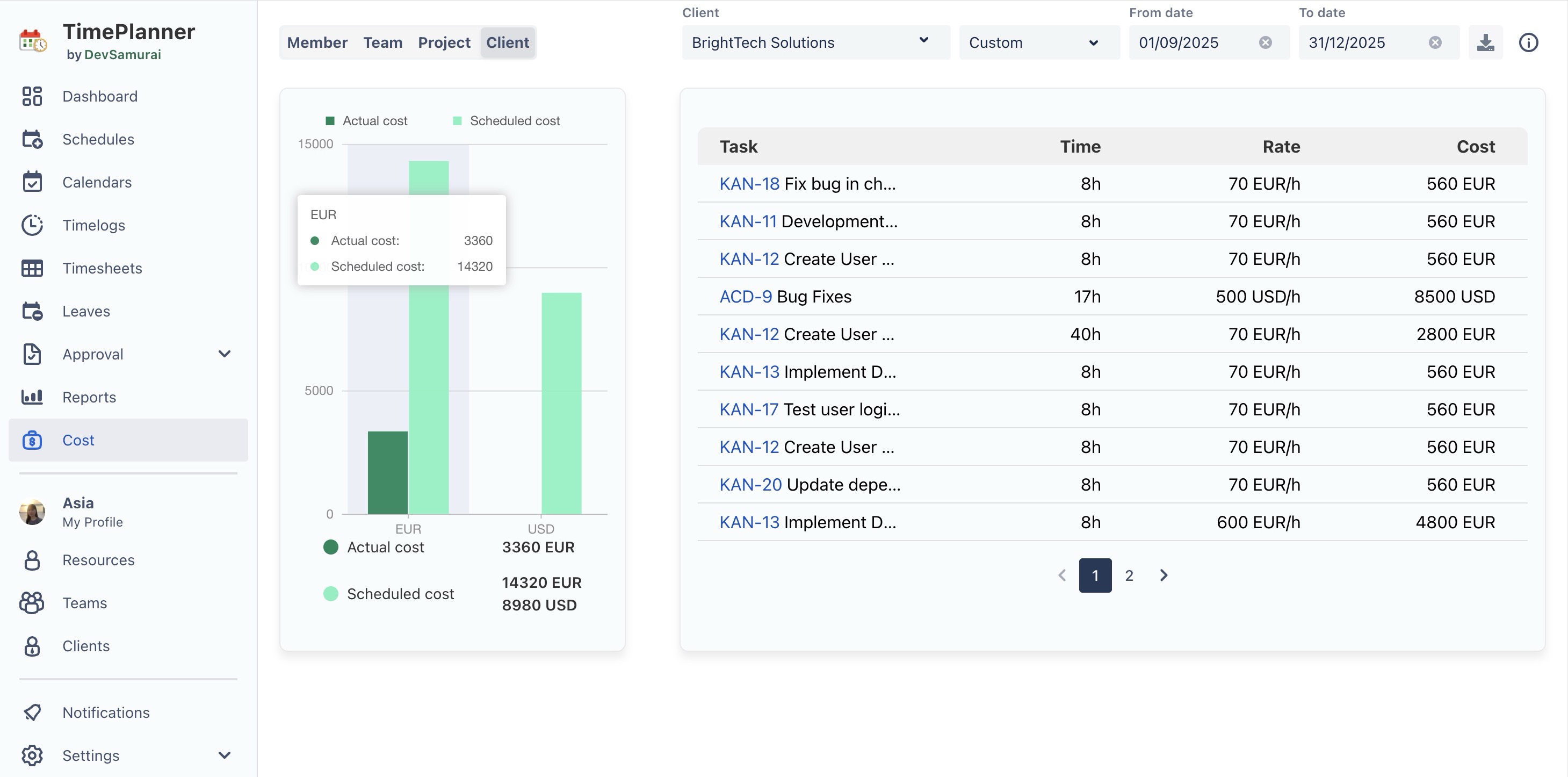This screenshot has height=777, width=1568.
Task: Go to next page arrow
Action: tap(1163, 575)
